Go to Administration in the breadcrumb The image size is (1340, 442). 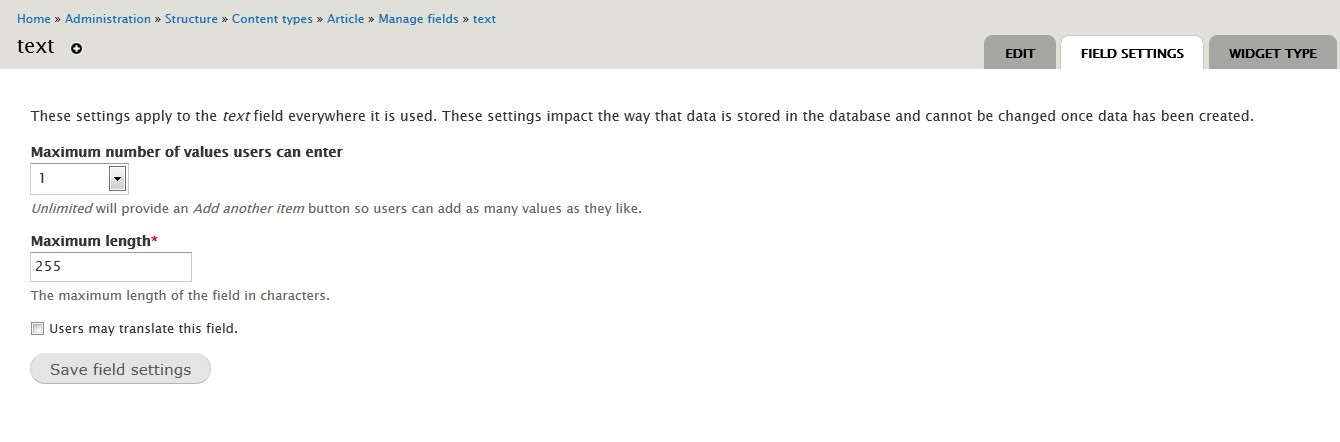click(x=108, y=19)
